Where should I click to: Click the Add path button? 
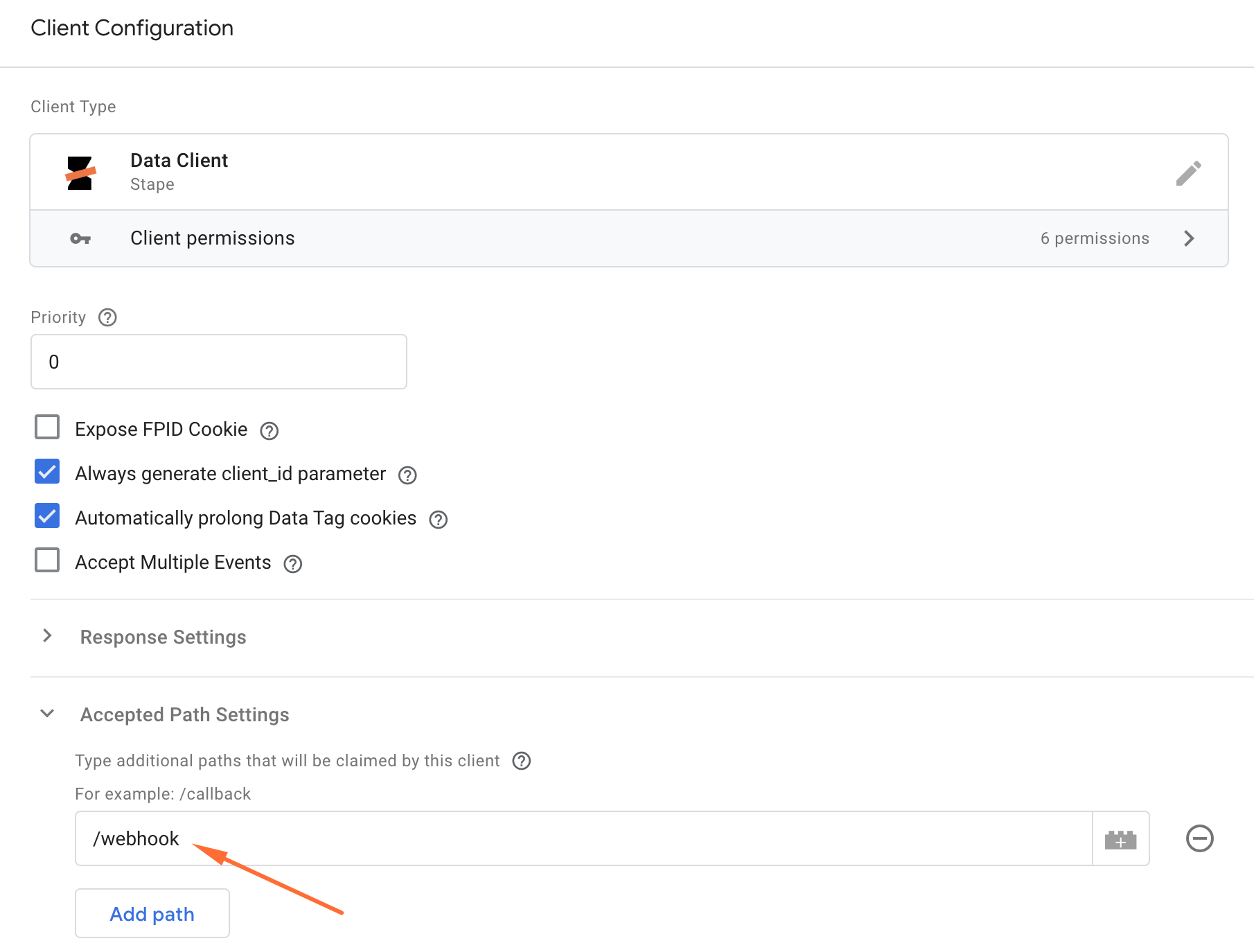152,913
